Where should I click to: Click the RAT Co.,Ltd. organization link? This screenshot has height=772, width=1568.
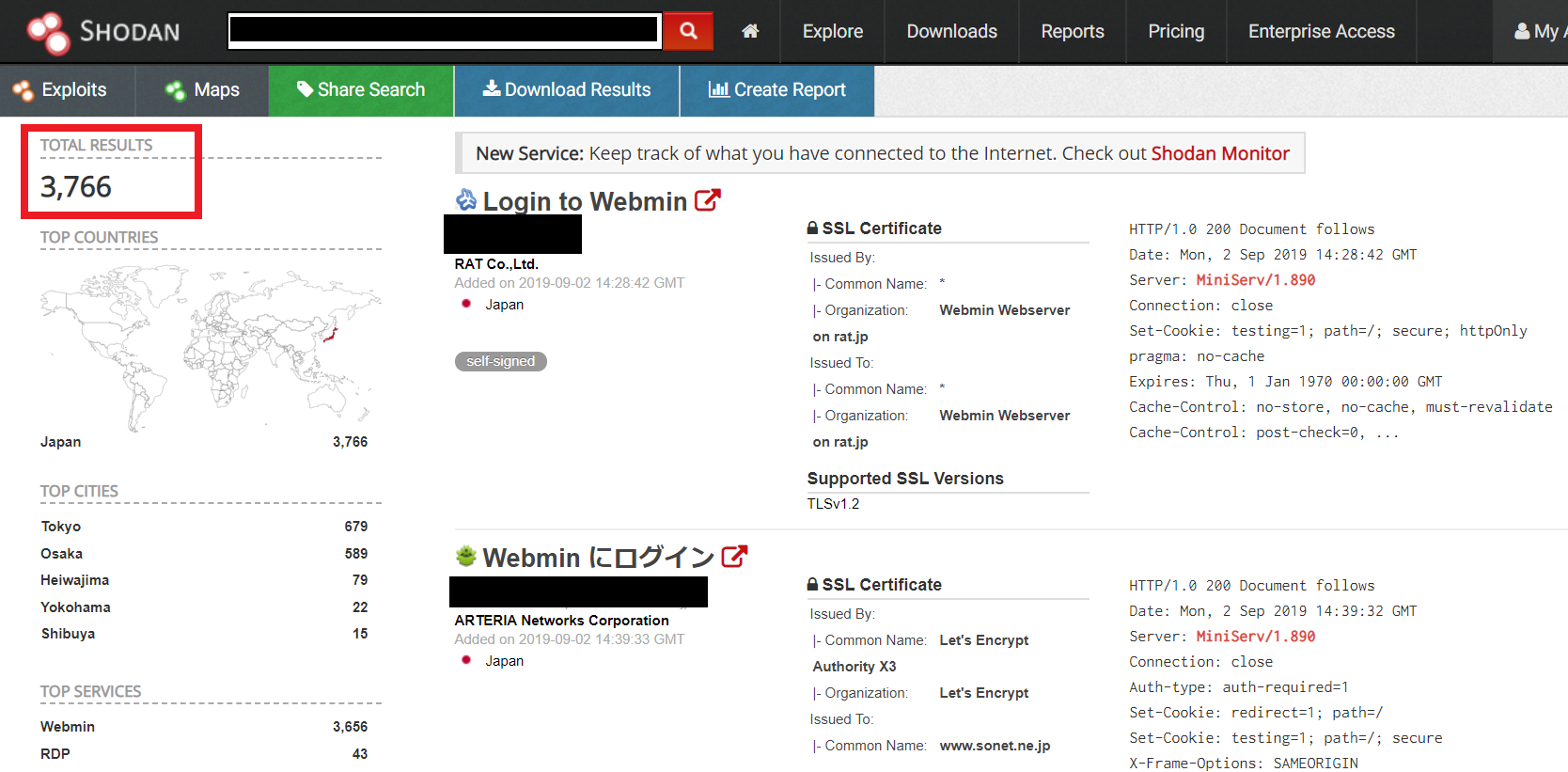(x=496, y=264)
